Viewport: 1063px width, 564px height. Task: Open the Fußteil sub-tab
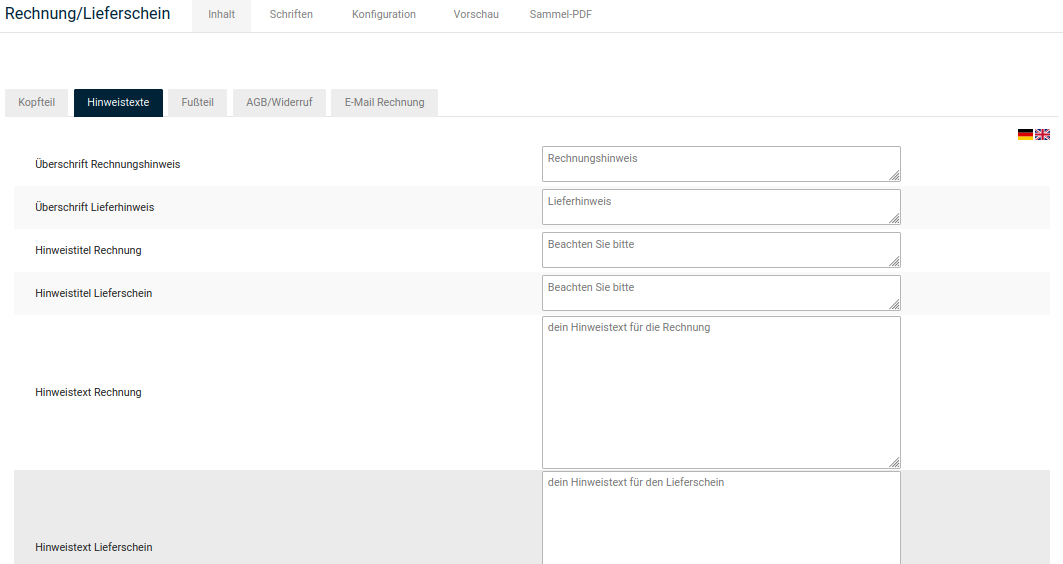click(x=197, y=102)
